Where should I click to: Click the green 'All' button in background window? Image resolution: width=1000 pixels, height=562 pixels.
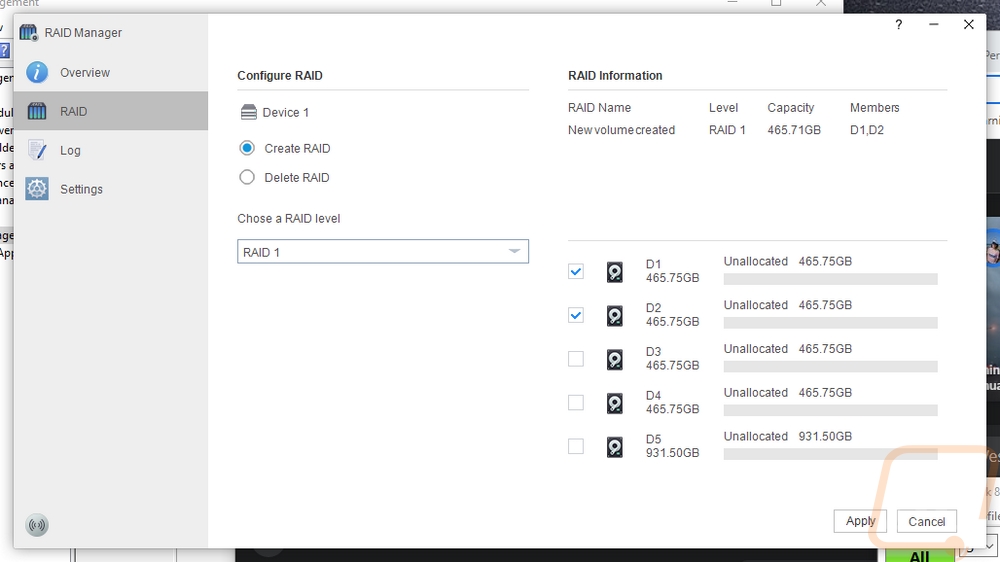(x=919, y=556)
